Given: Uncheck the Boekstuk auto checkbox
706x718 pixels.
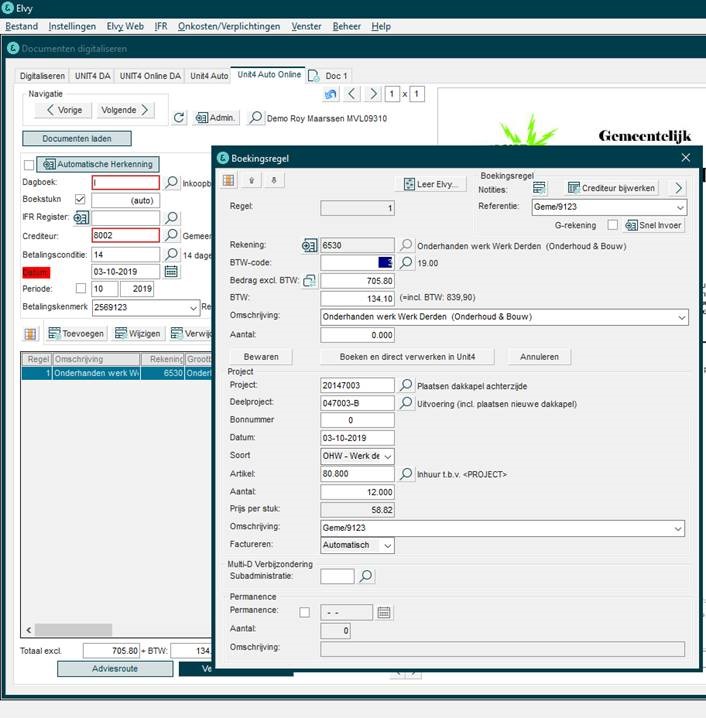Looking at the screenshot, I should [81, 200].
